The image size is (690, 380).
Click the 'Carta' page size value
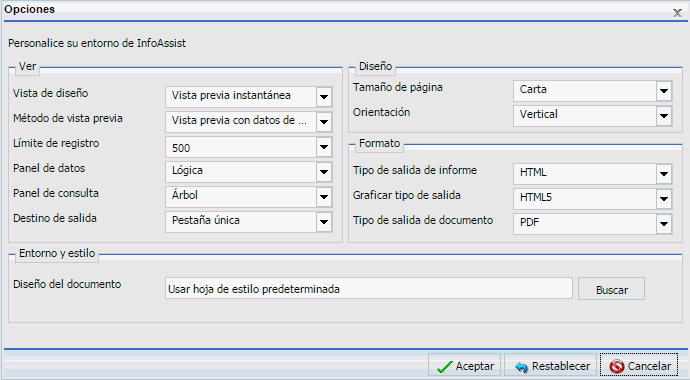point(585,91)
